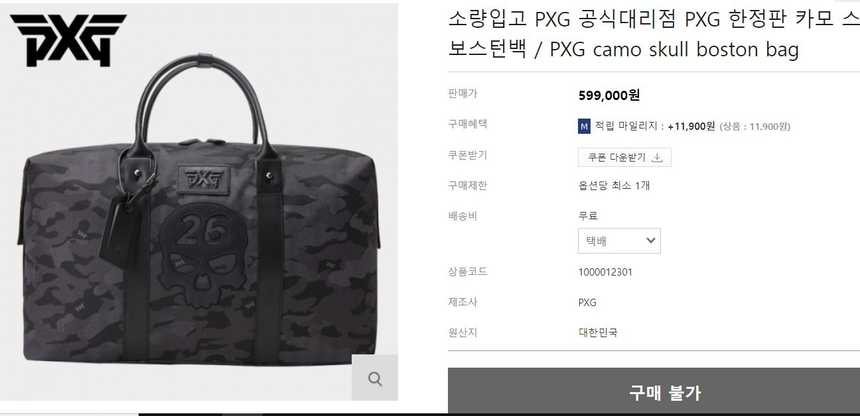Click the PXG camo skull boston bag title

(x=674, y=49)
